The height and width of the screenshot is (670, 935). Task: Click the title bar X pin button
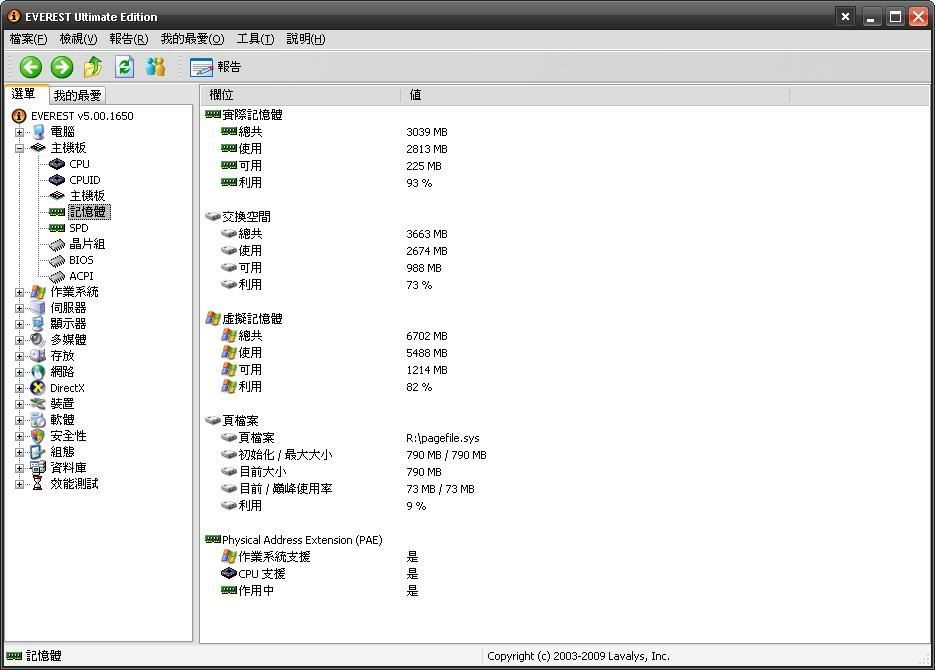click(845, 17)
